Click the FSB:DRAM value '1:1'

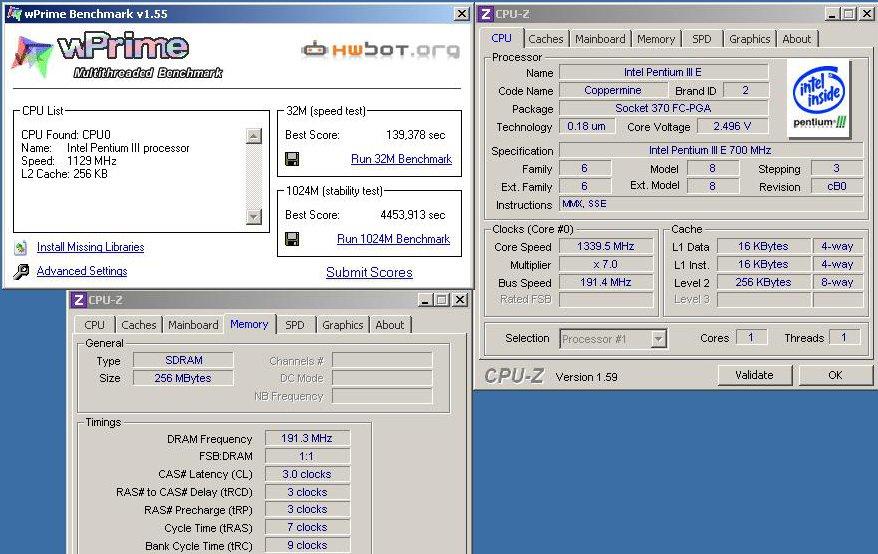307,456
